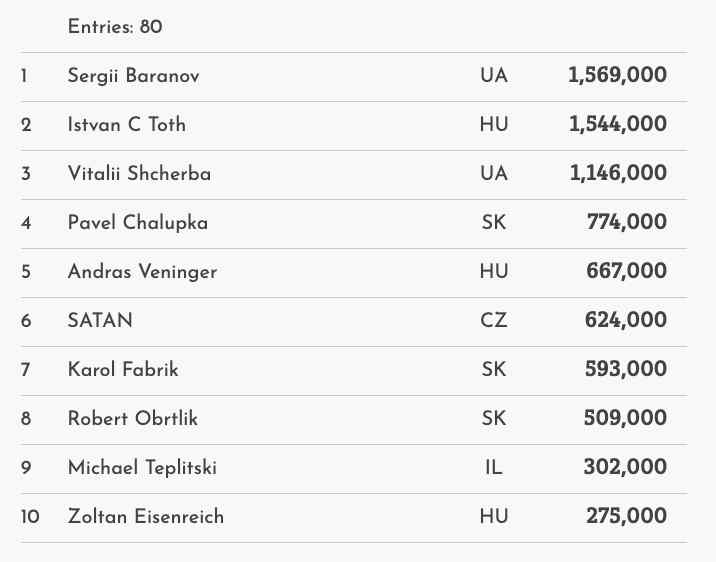Select Michael Teplitski's name
The image size is (716, 562).
point(142,468)
